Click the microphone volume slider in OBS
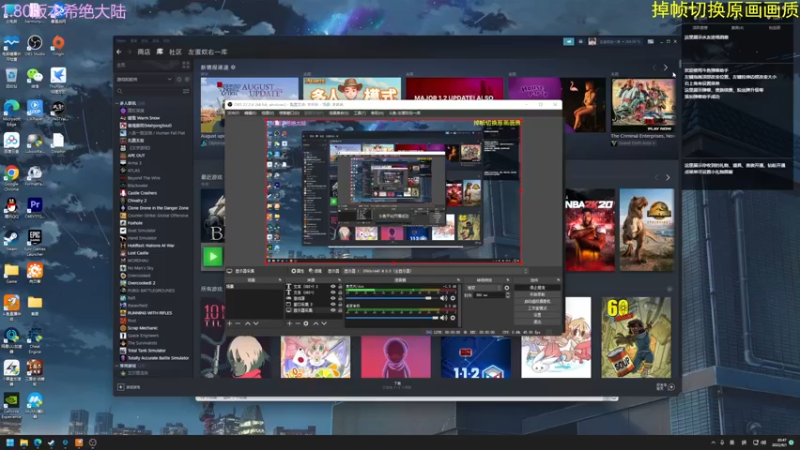Viewport: 800px width, 450px height. point(392,298)
